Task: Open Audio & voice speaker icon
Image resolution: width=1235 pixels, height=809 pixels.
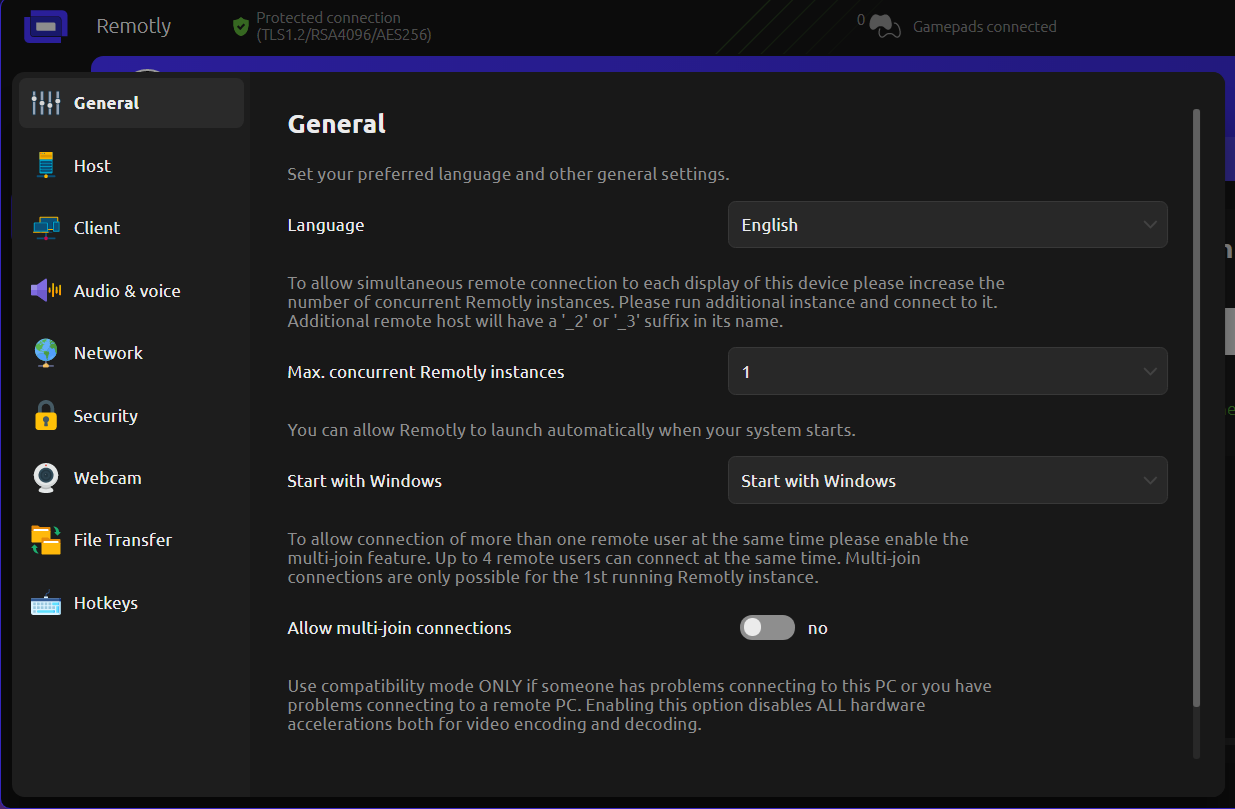Action: click(x=46, y=291)
